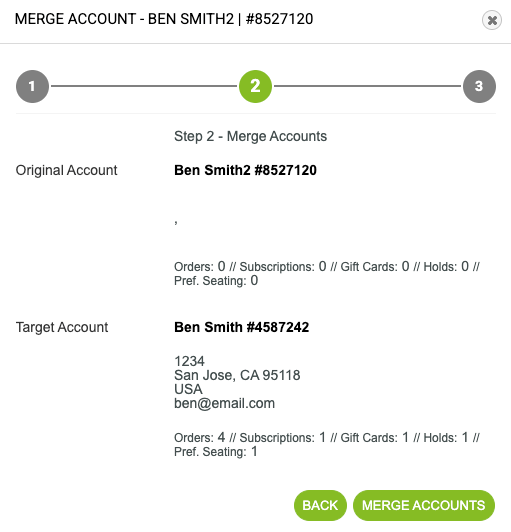Select the green step 2 indicator
This screenshot has width=511, height=532.
(x=255, y=86)
